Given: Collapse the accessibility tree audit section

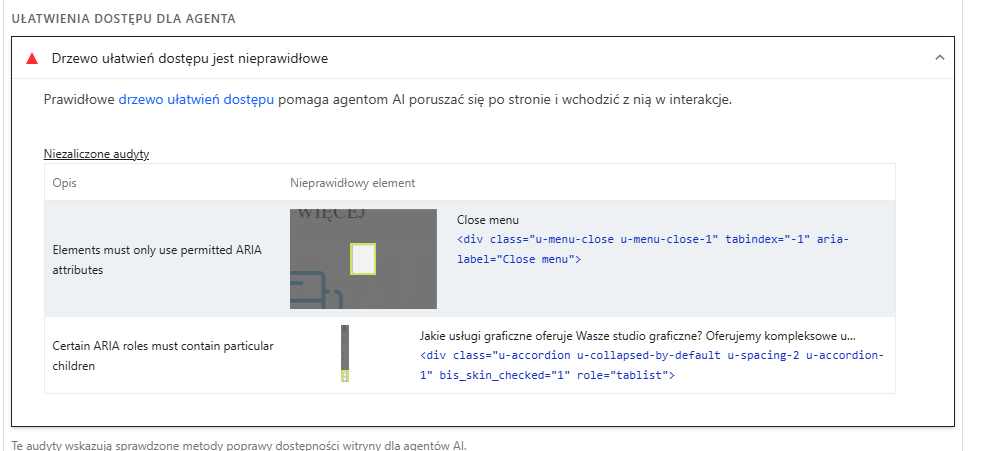Looking at the screenshot, I should point(939,57).
